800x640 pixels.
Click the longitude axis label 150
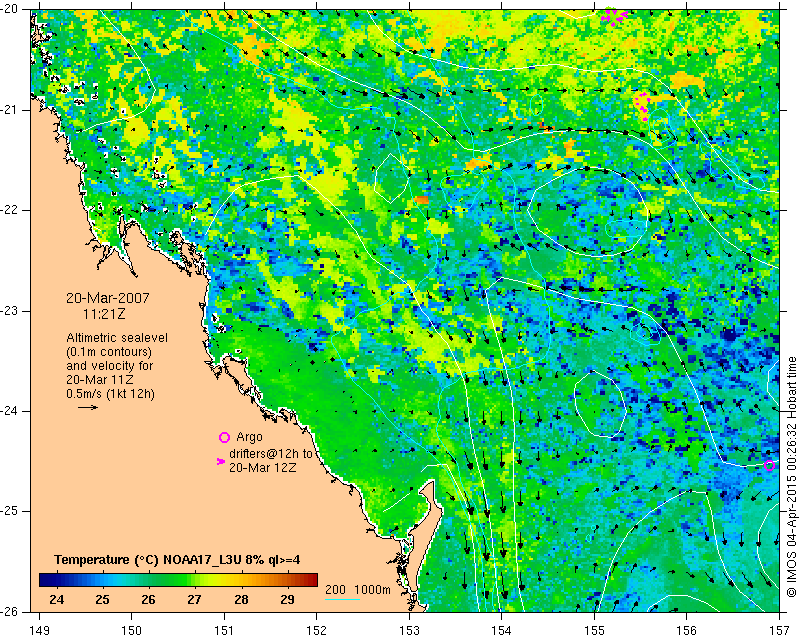tap(132, 631)
